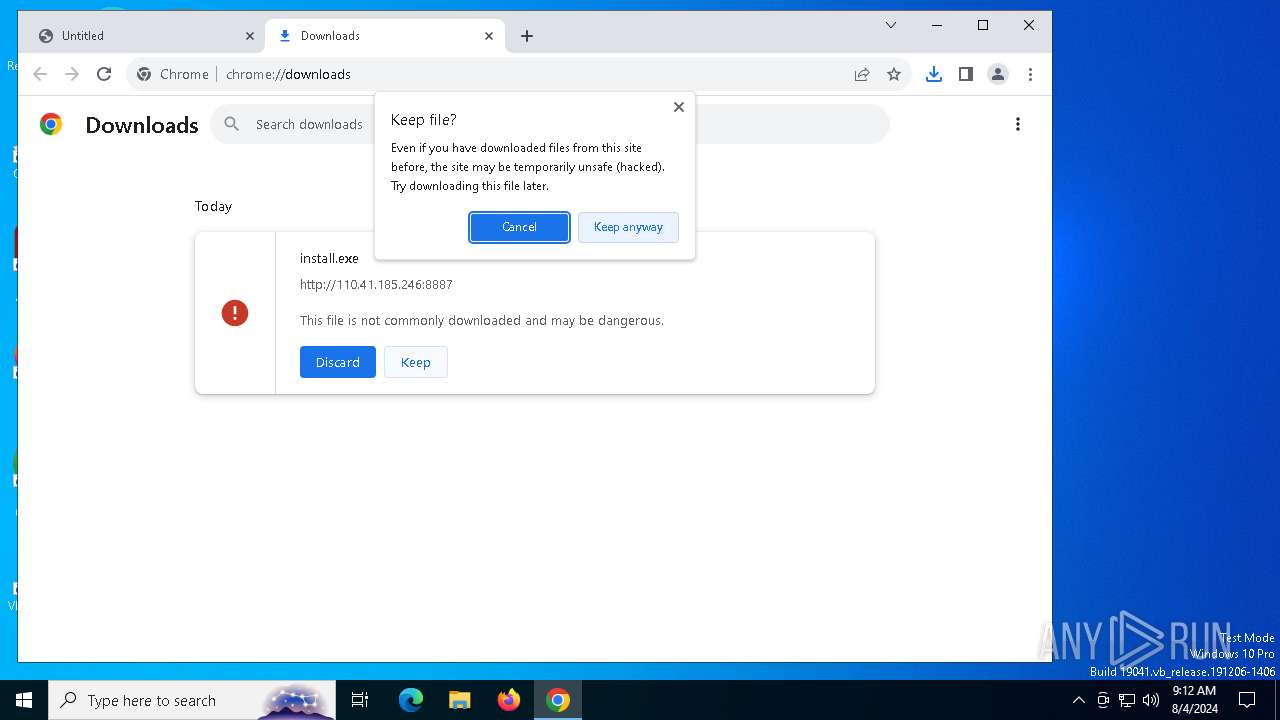Click the install.exe file name

329,258
